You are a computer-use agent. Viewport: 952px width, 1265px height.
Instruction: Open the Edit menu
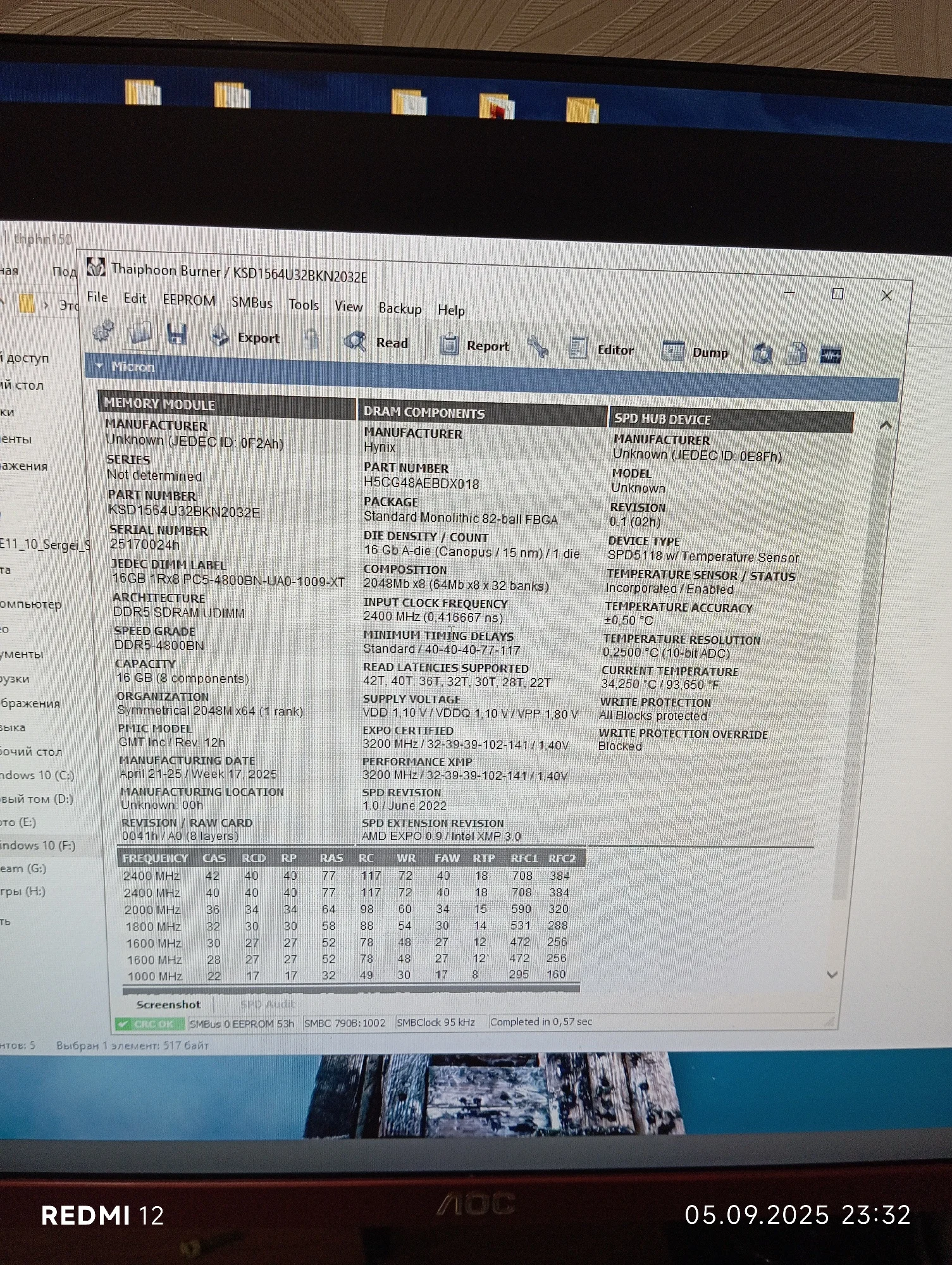coord(135,299)
